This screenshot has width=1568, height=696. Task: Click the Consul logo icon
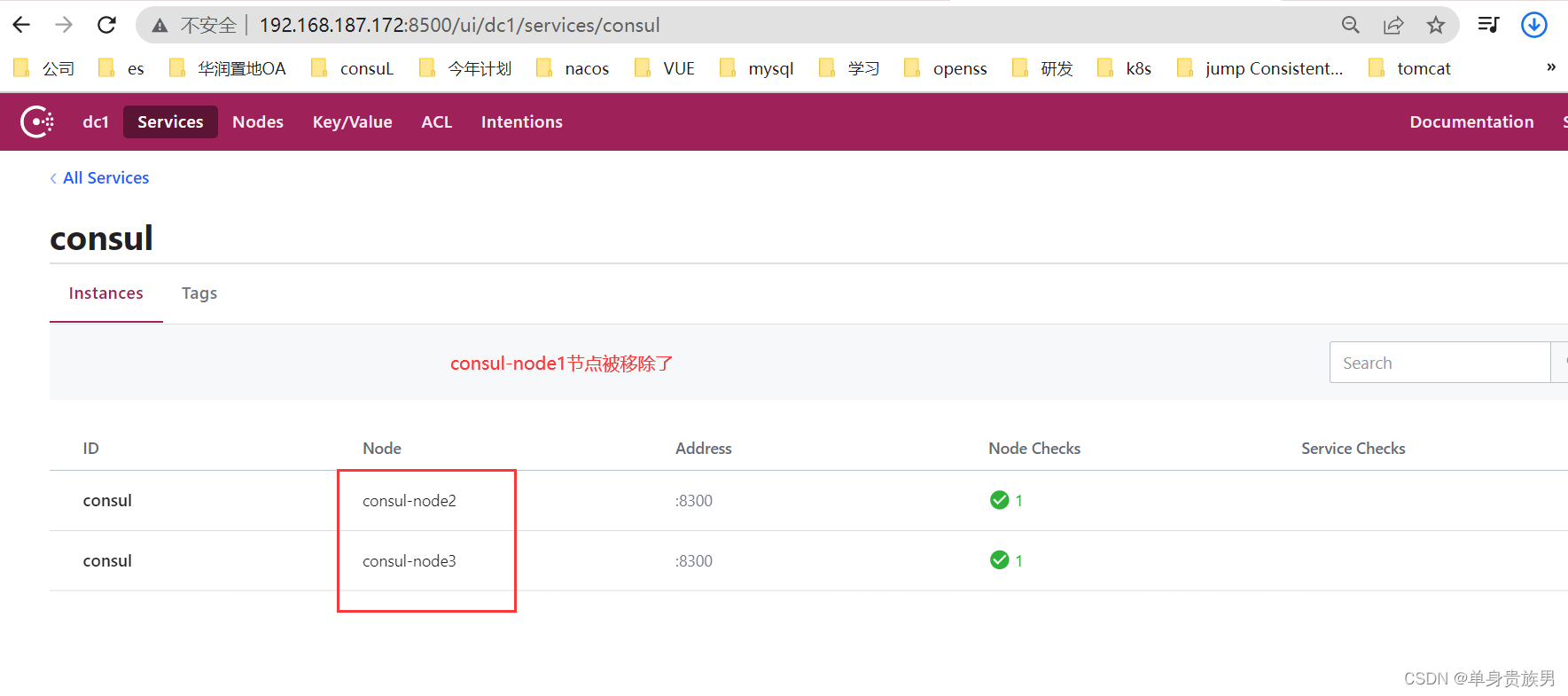(37, 121)
